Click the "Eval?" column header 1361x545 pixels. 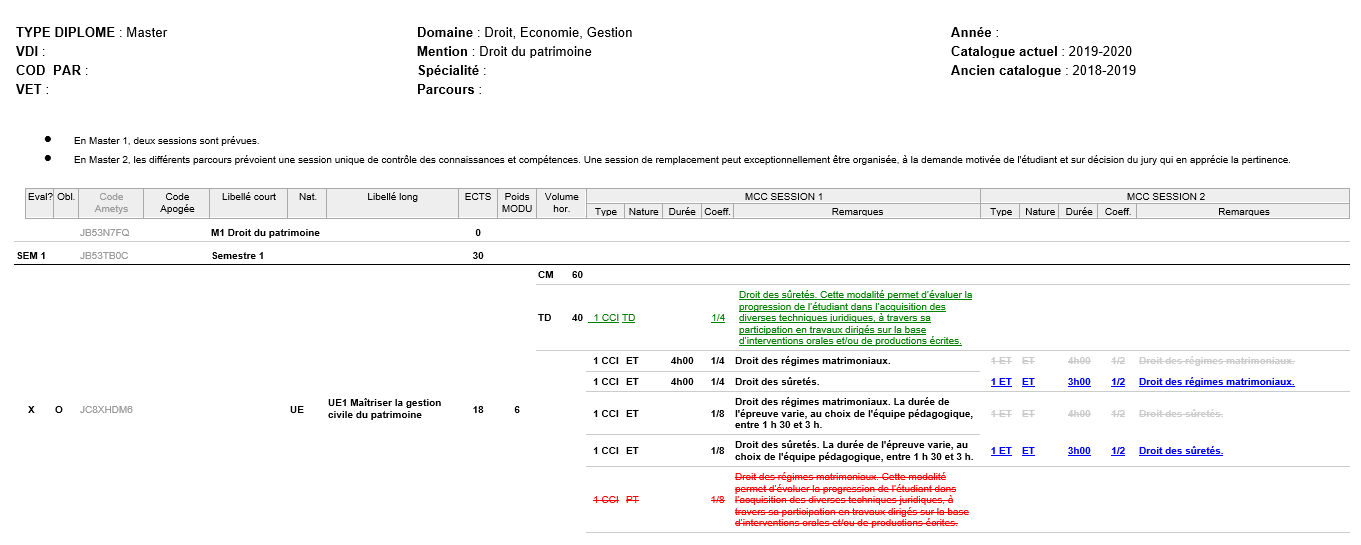click(40, 197)
